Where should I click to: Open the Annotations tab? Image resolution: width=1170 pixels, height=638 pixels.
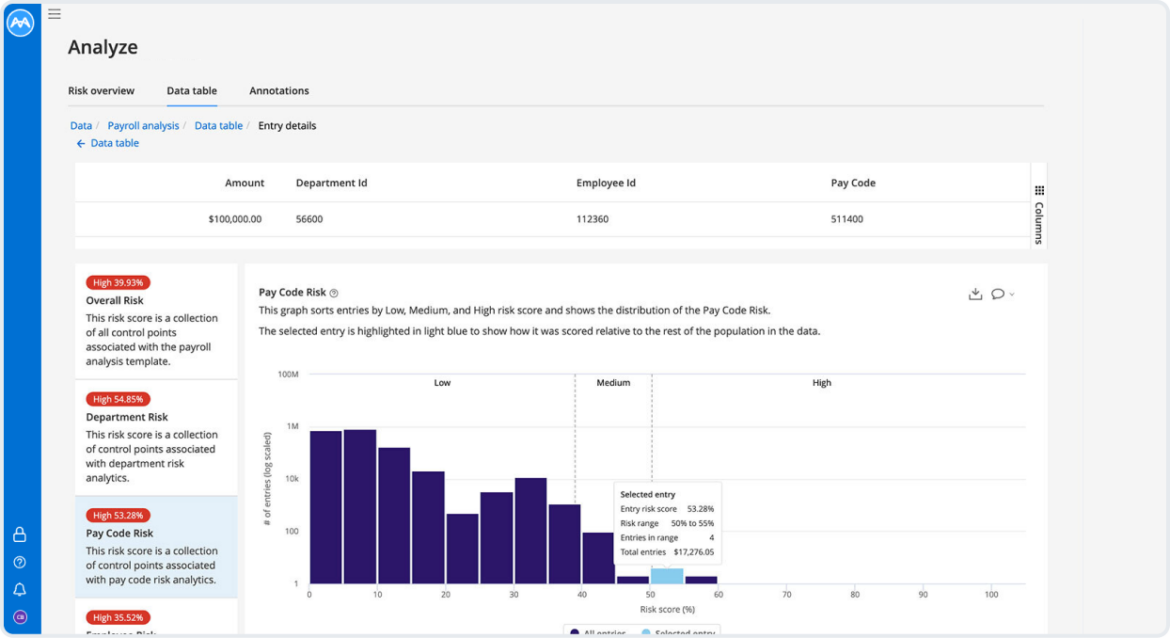pos(279,90)
